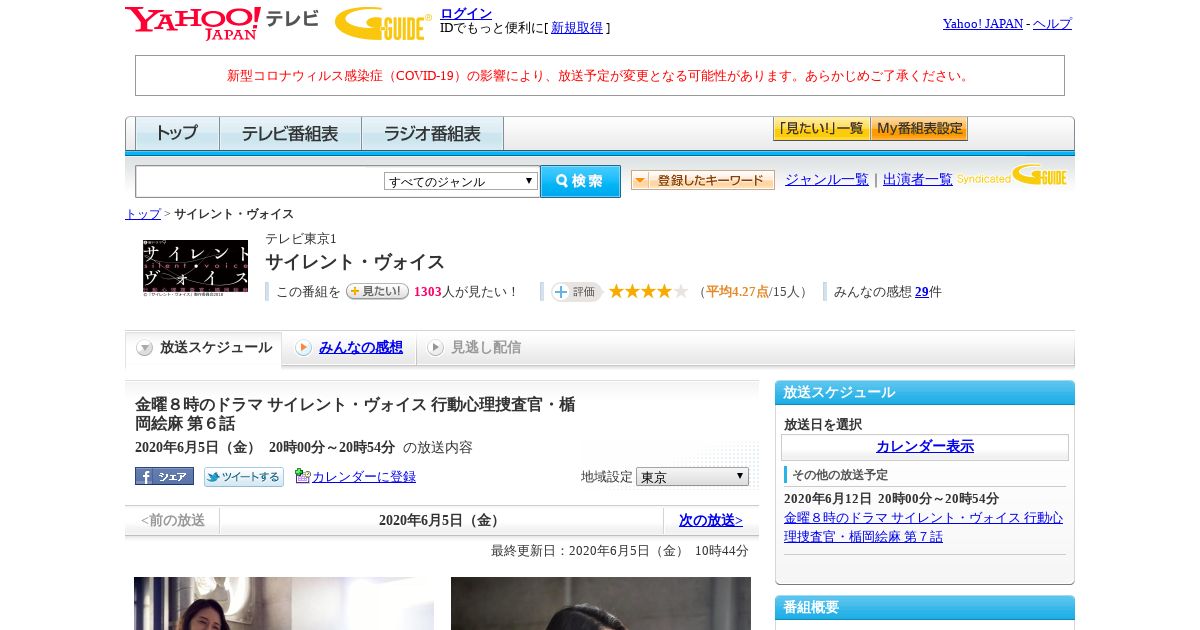Click the magnifier 検索 button
This screenshot has height=630, width=1200.
tap(580, 181)
